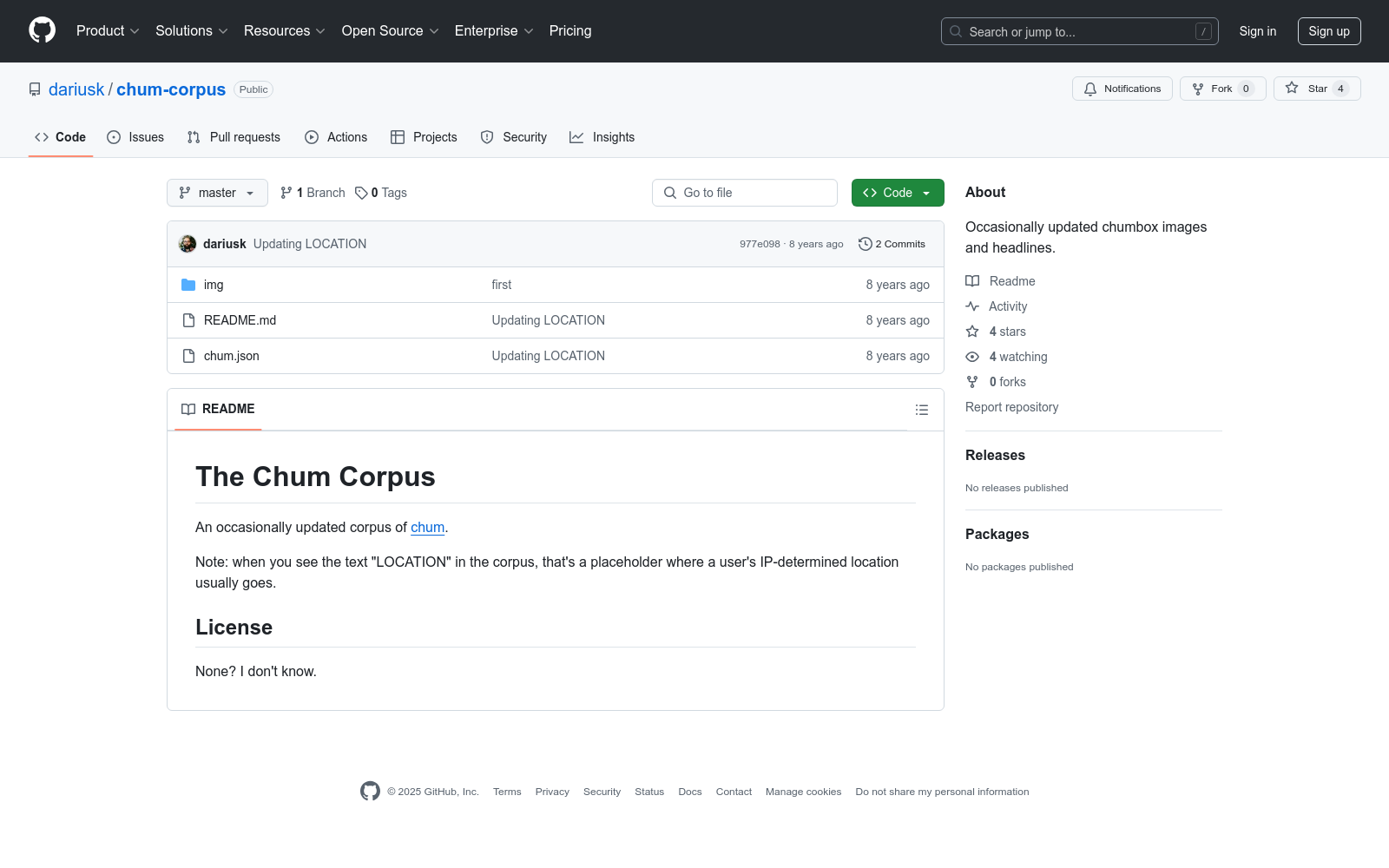Viewport: 1389px width, 868px height.
Task: Open the Terms link in footer
Action: point(507,792)
